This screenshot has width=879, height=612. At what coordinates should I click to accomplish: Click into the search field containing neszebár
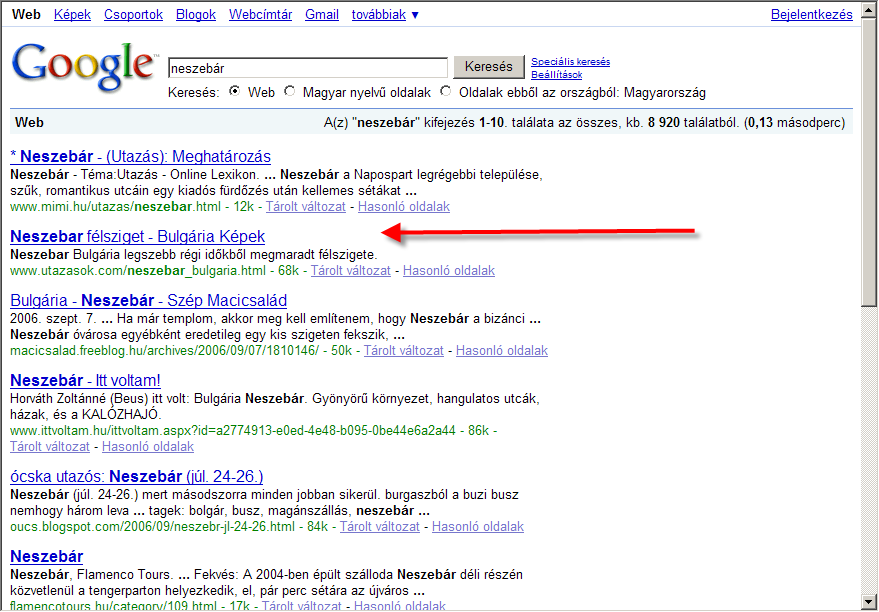click(x=308, y=68)
